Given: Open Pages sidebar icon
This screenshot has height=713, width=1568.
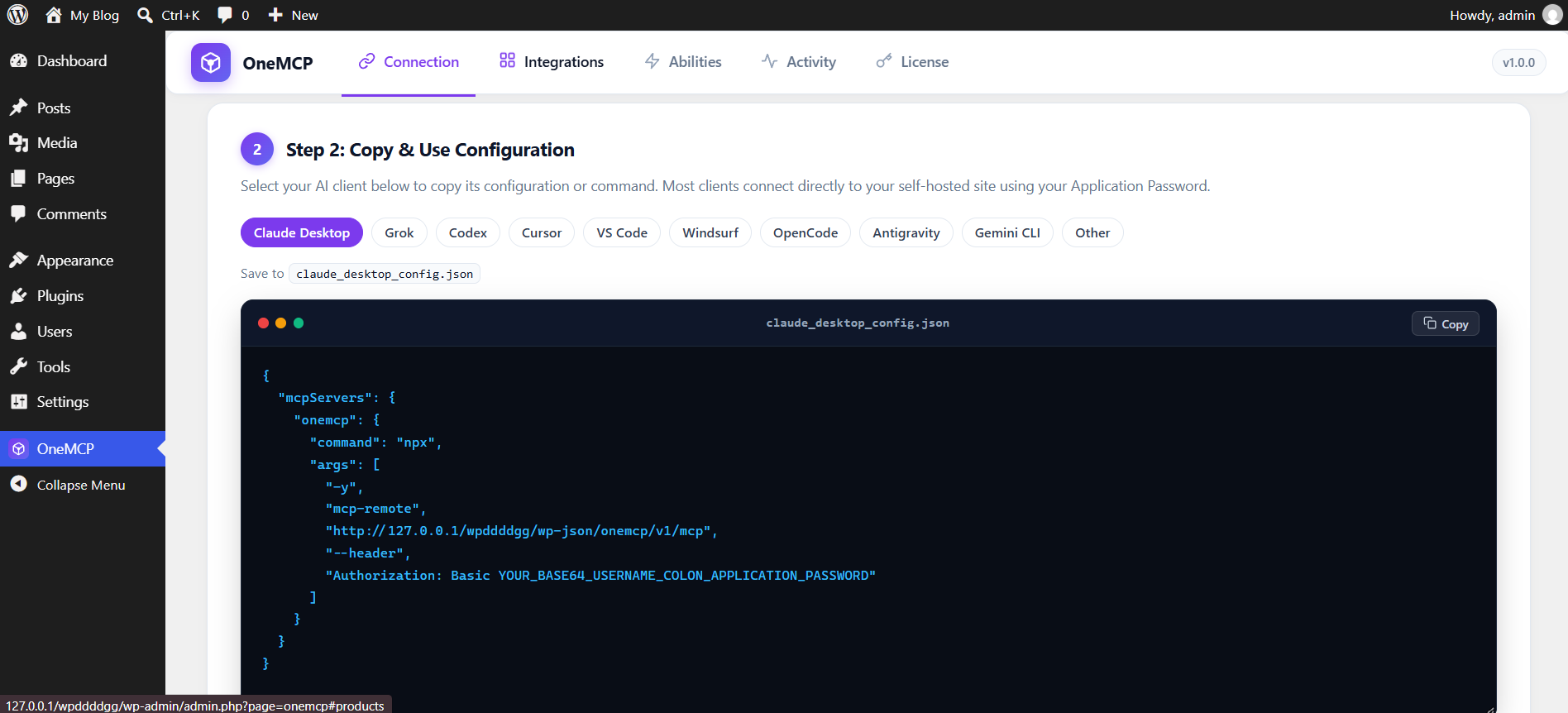Looking at the screenshot, I should (x=18, y=179).
